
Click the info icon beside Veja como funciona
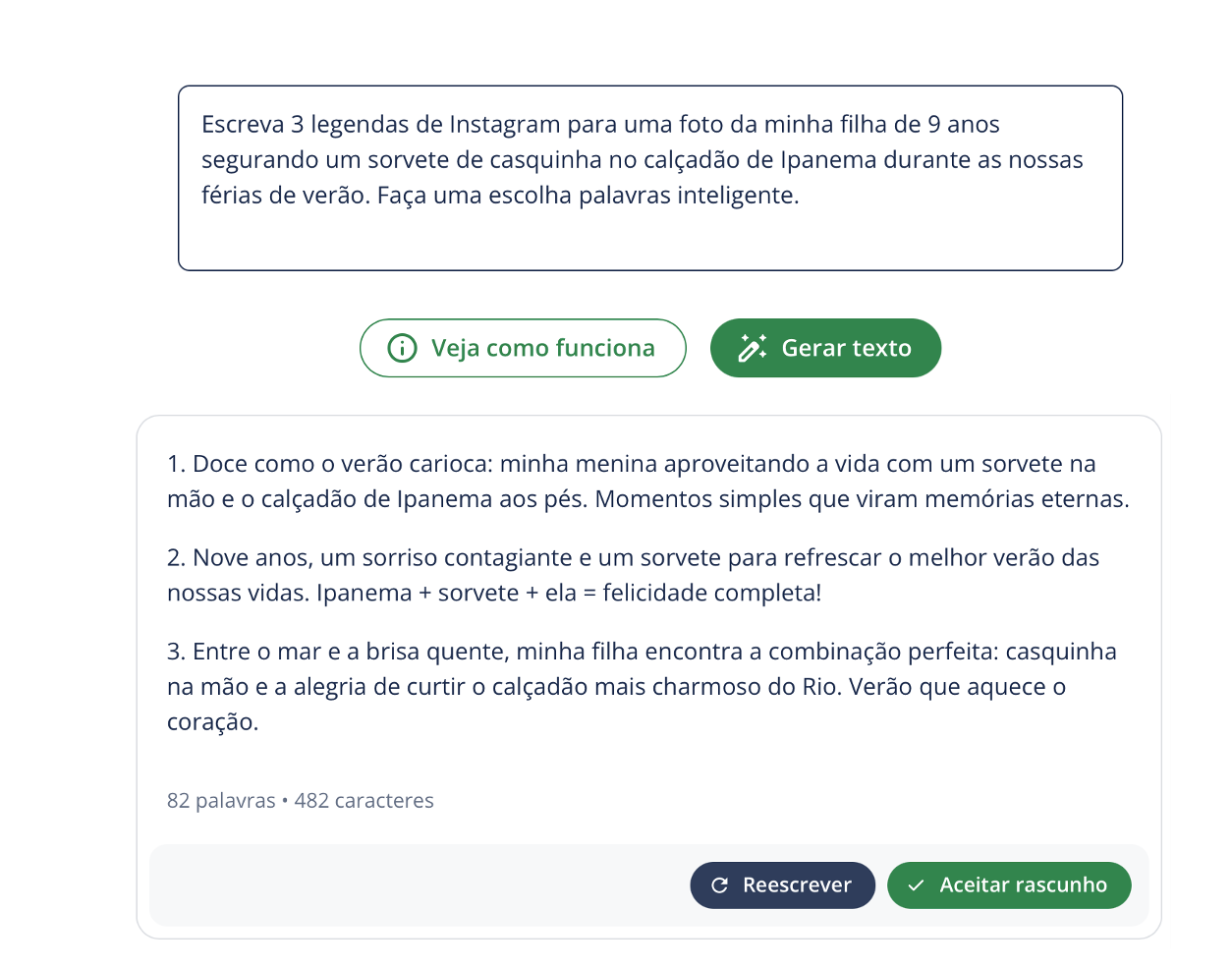click(x=402, y=348)
